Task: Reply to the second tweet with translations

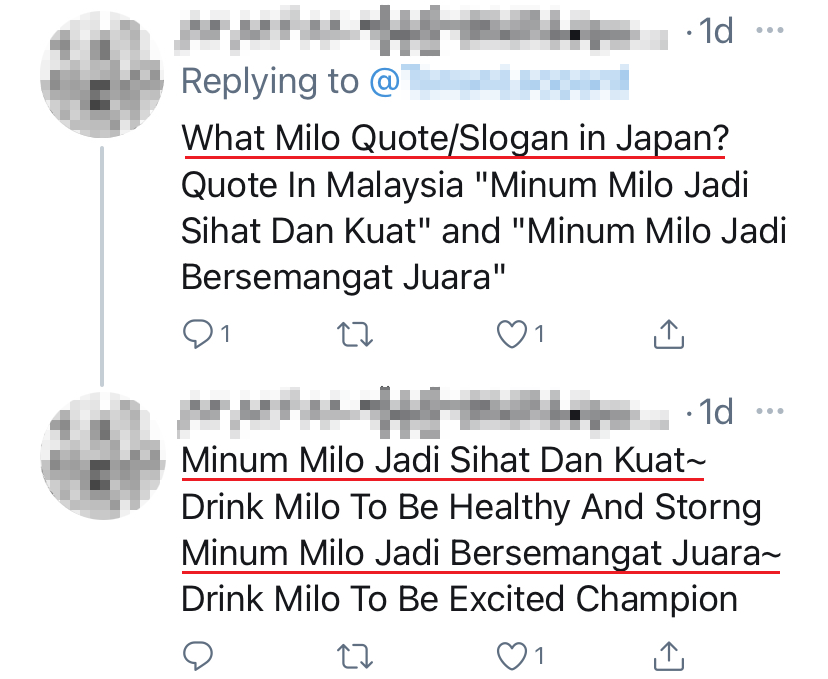Action: 198,656
